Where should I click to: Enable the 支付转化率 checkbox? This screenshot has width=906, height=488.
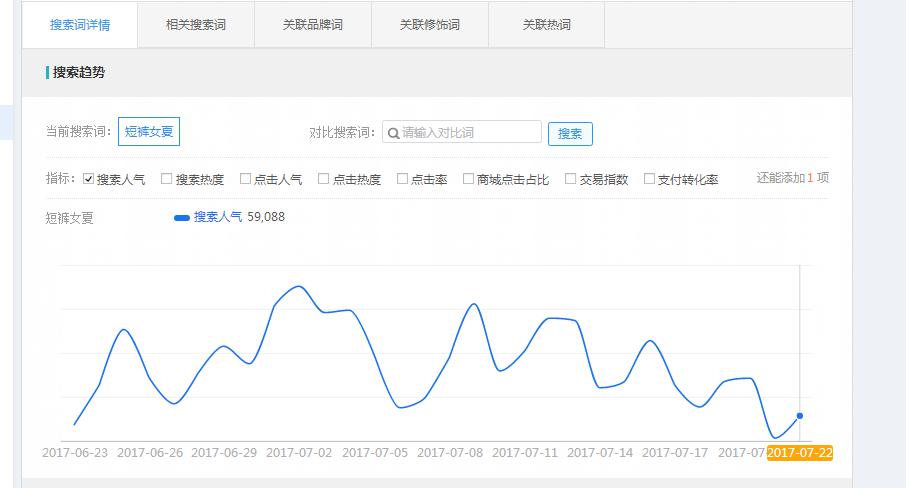pyautogui.click(x=649, y=179)
